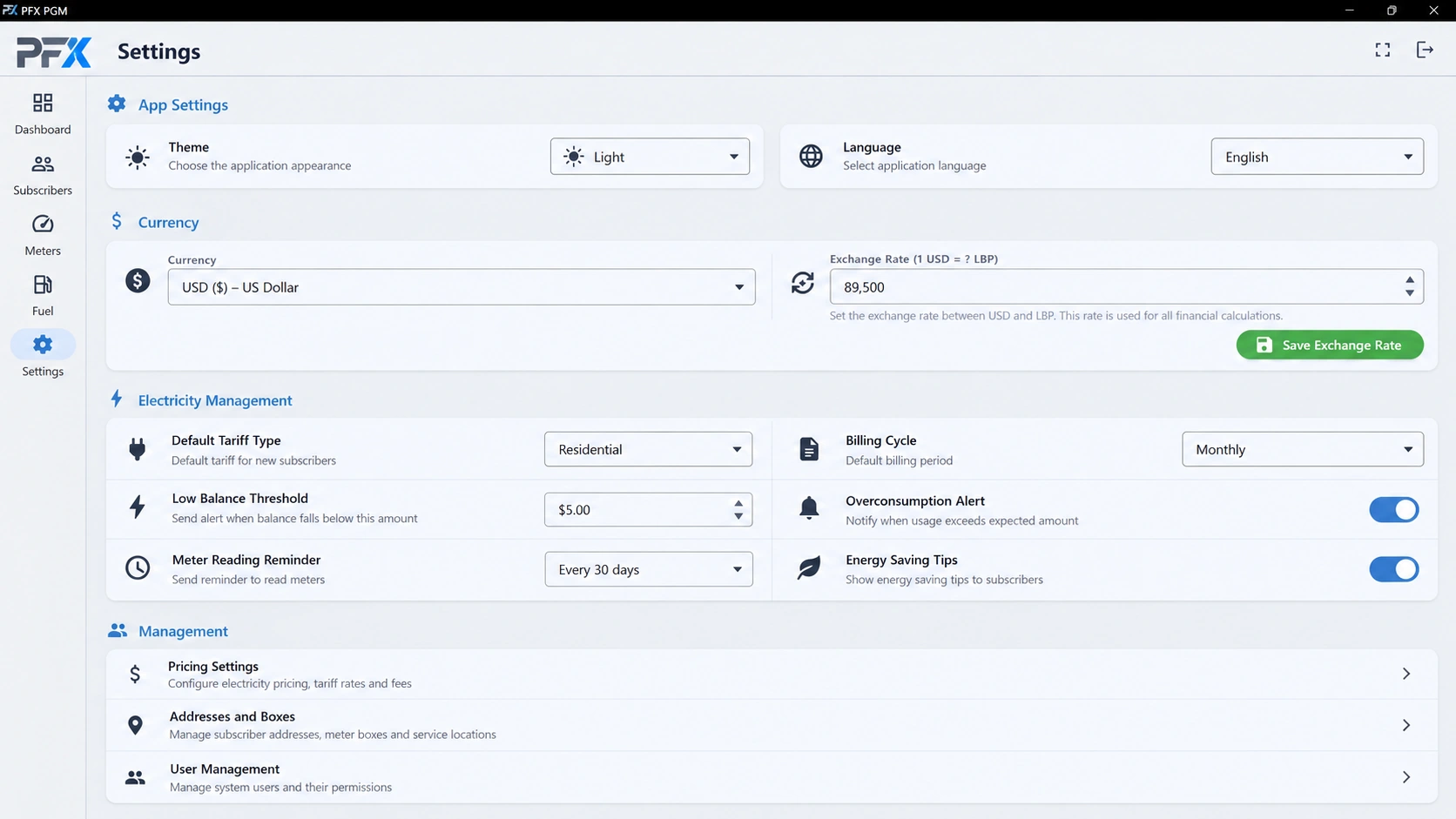Click the bell Overconsumption Alert icon
This screenshot has width=1456, height=819.
(x=809, y=507)
